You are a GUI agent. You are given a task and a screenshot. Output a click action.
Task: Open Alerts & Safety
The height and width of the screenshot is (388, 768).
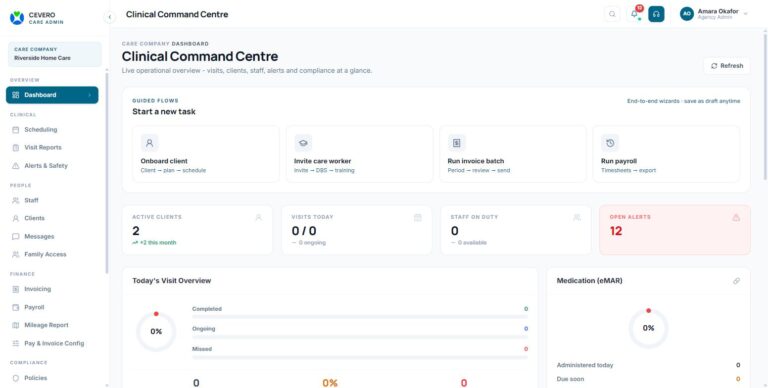pyautogui.click(x=52, y=166)
